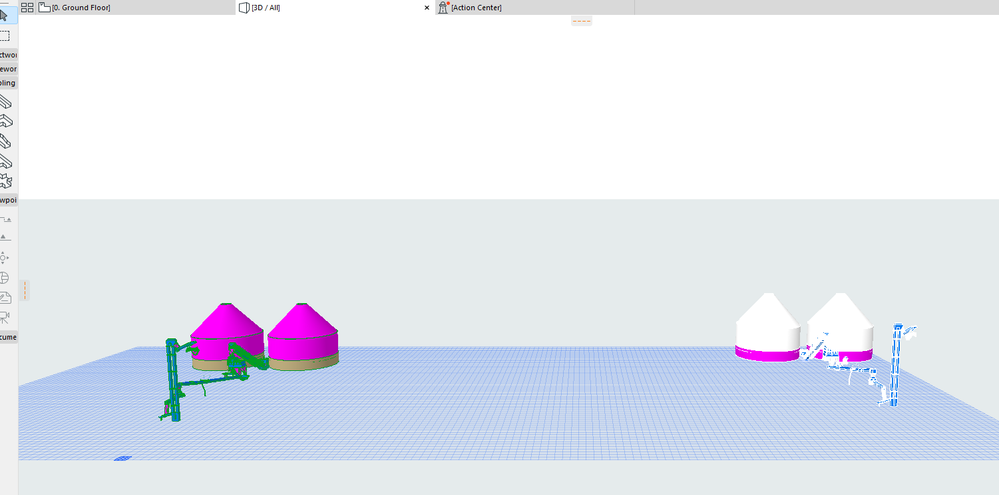Expand the Document toolbox group
The height and width of the screenshot is (495, 999).
(9, 337)
